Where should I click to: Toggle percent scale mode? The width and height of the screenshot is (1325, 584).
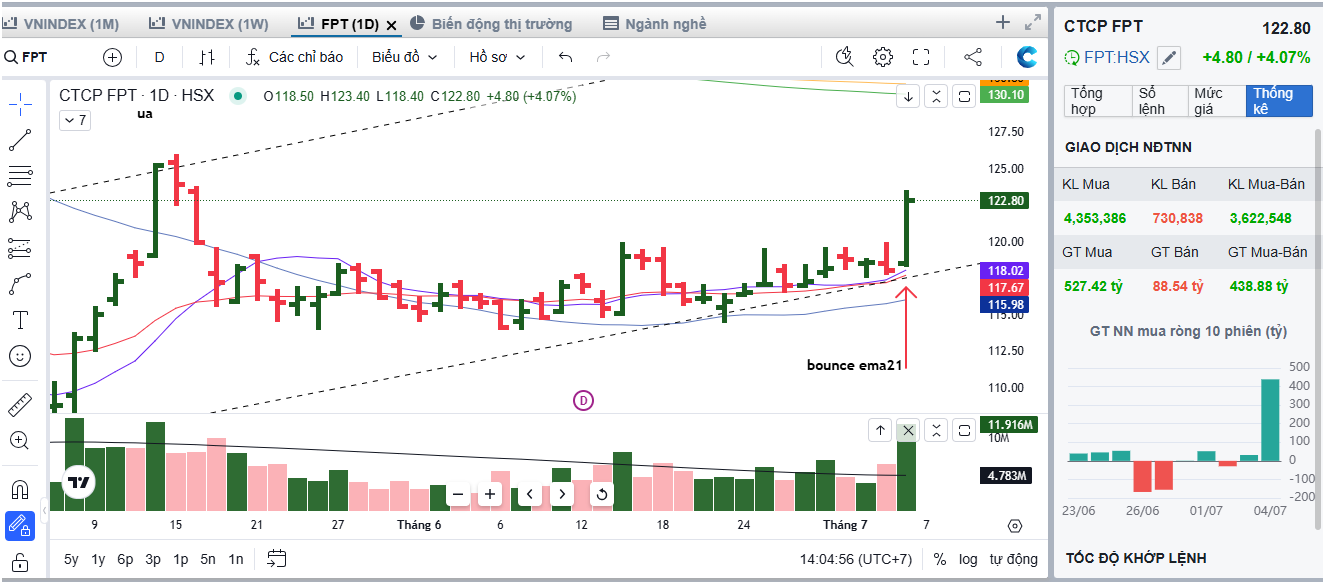tap(940, 560)
